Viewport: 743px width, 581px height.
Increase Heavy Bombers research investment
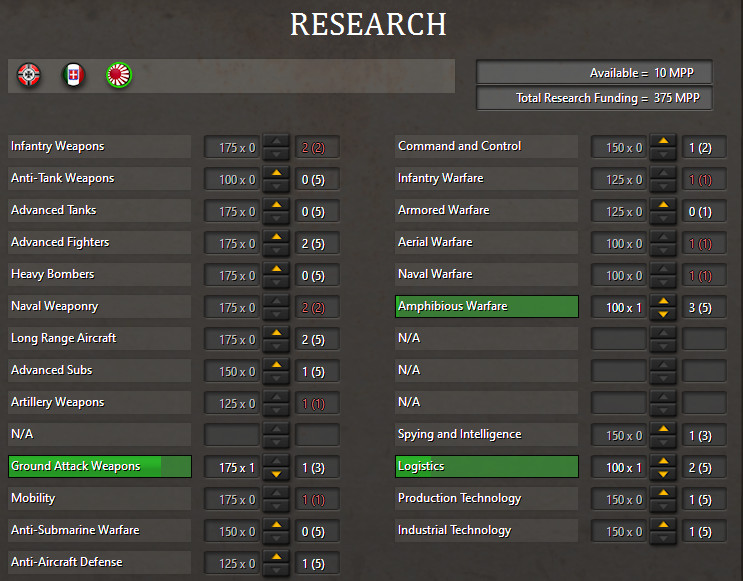[x=276, y=269]
